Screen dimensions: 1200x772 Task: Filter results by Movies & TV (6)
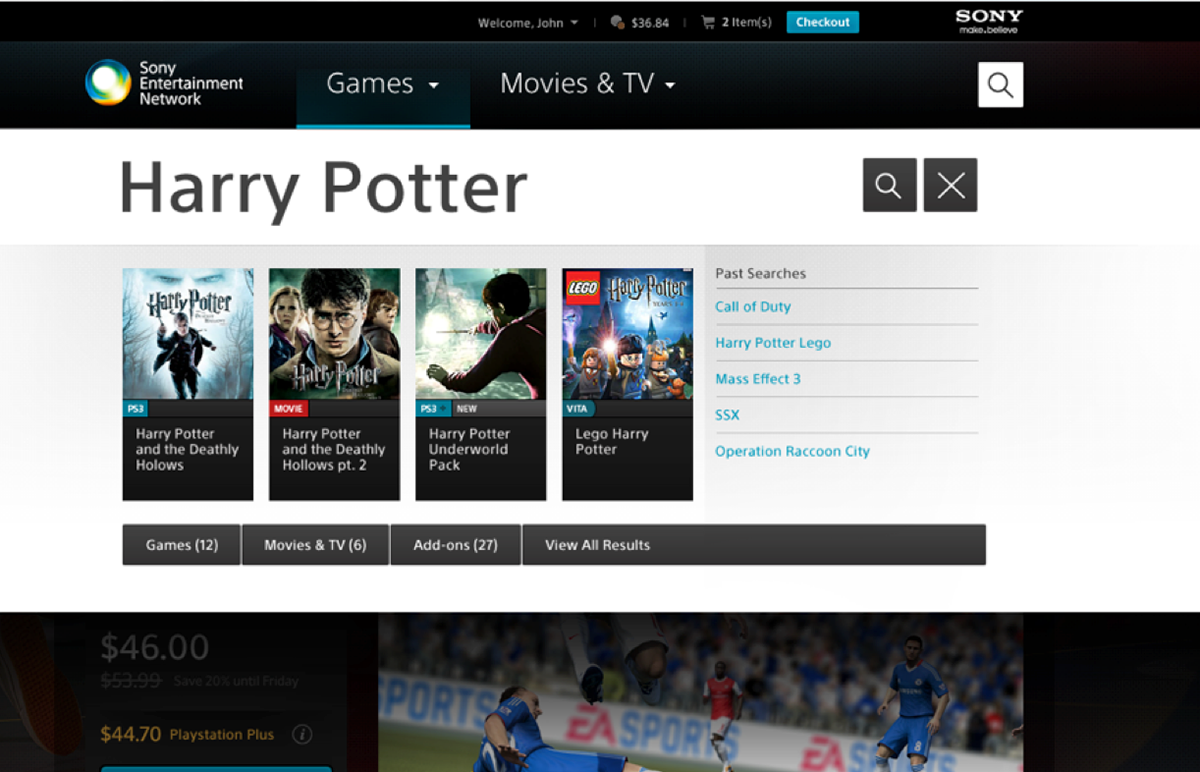[315, 545]
